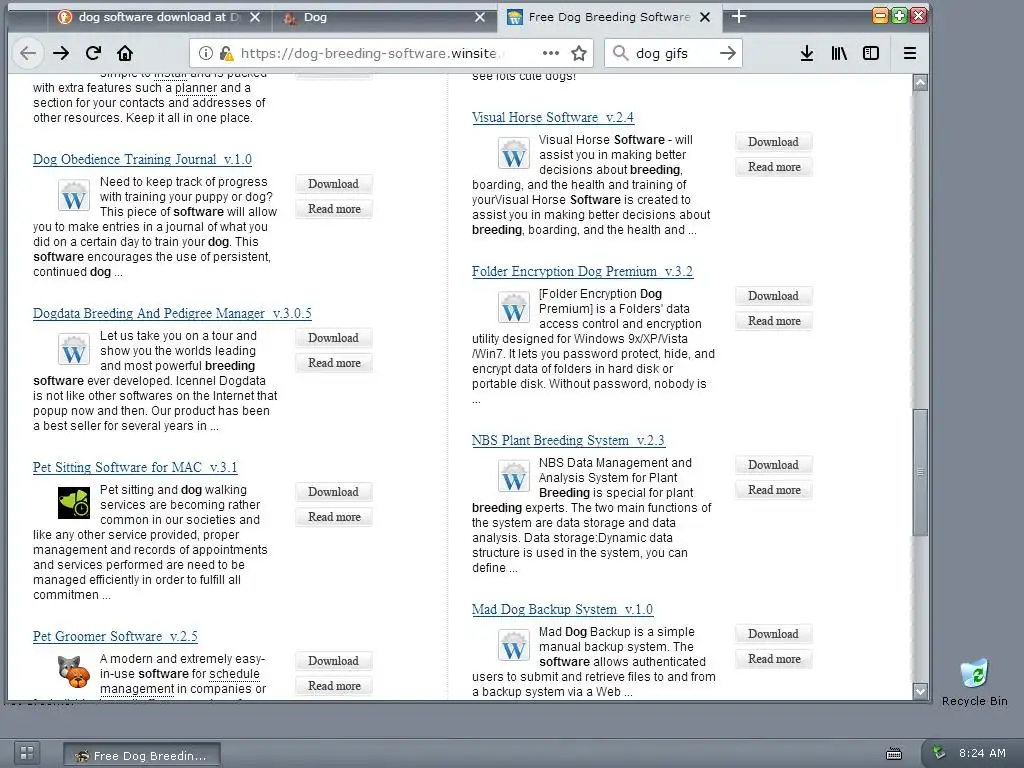Image resolution: width=1024 pixels, height=768 pixels.
Task: Open a new tab with plus
Action: pos(739,16)
